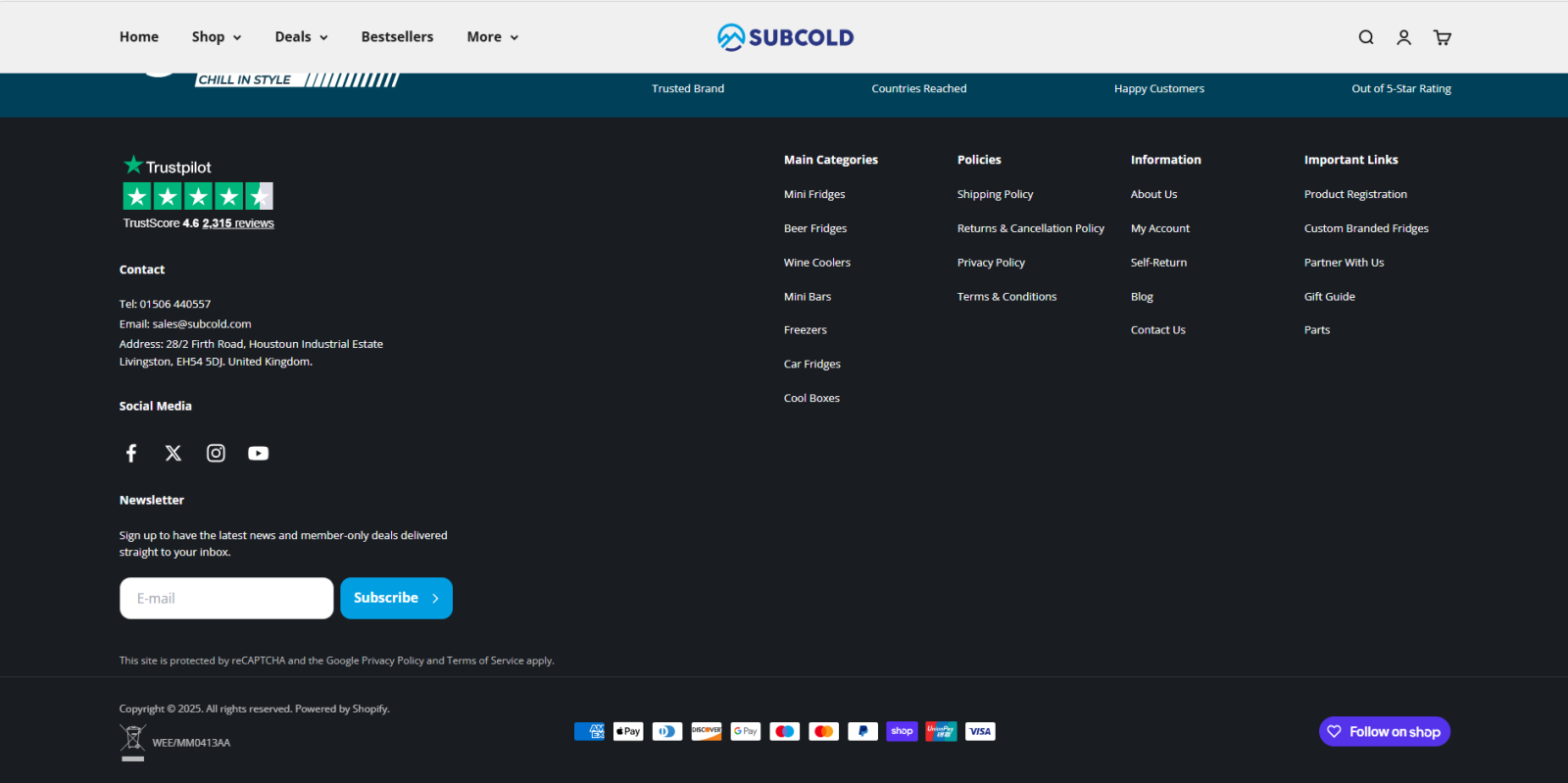This screenshot has height=783, width=1568.
Task: Open the About Us link
Action: (x=1153, y=194)
